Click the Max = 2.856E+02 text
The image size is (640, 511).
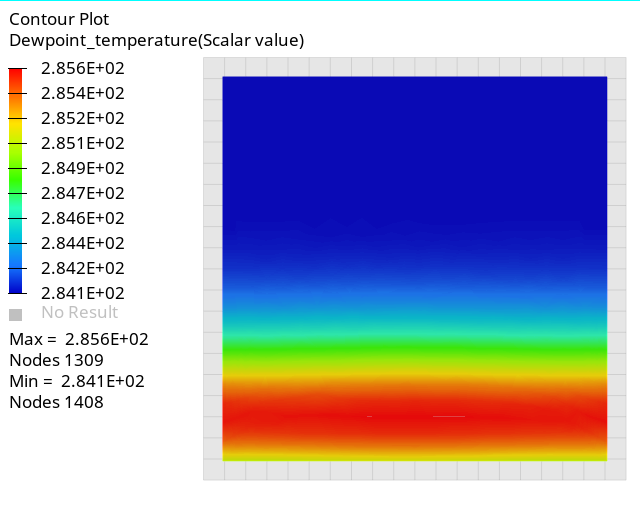pyautogui.click(x=79, y=339)
